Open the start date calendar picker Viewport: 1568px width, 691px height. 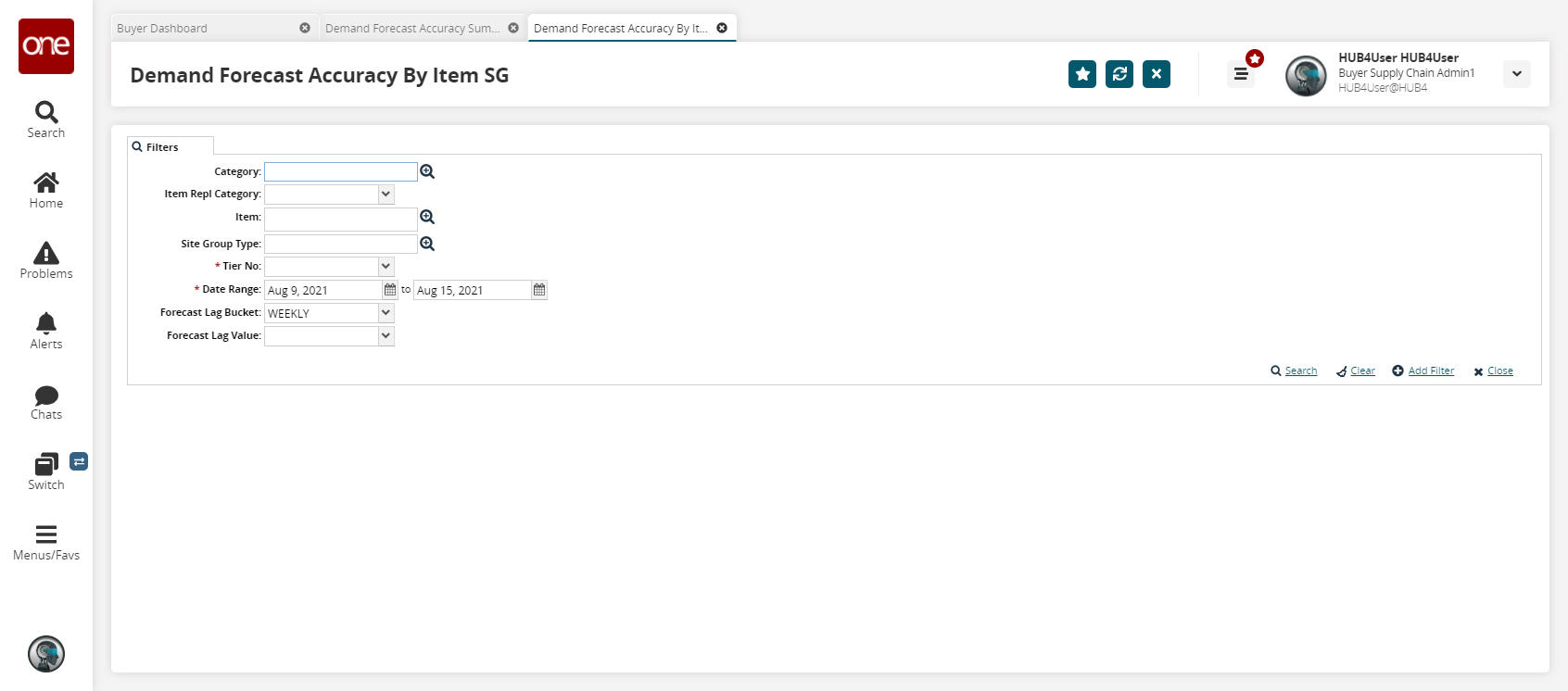pyautogui.click(x=390, y=290)
